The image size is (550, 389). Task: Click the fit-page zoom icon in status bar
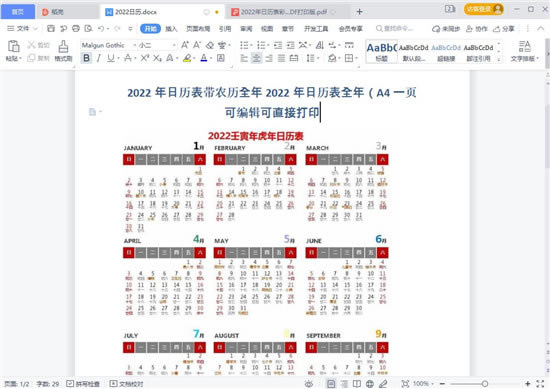point(405,384)
